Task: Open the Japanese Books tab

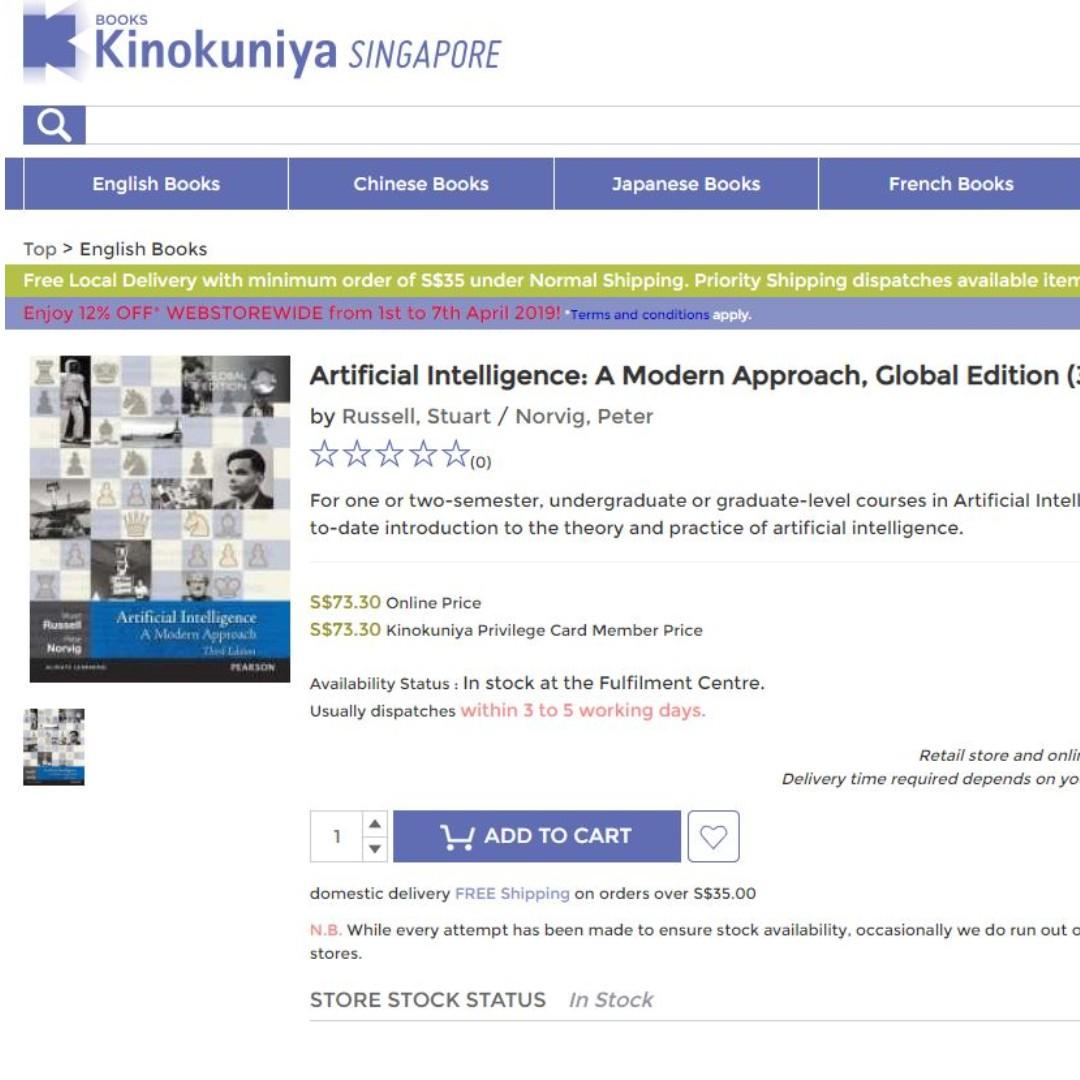Action: [686, 184]
